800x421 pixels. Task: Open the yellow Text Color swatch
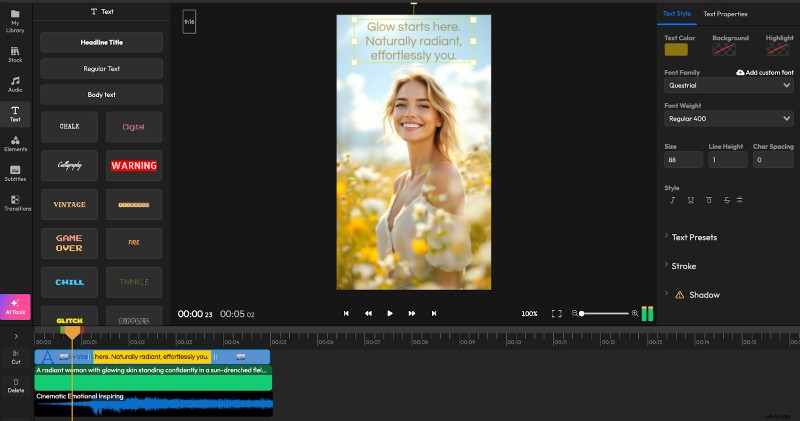click(x=676, y=49)
